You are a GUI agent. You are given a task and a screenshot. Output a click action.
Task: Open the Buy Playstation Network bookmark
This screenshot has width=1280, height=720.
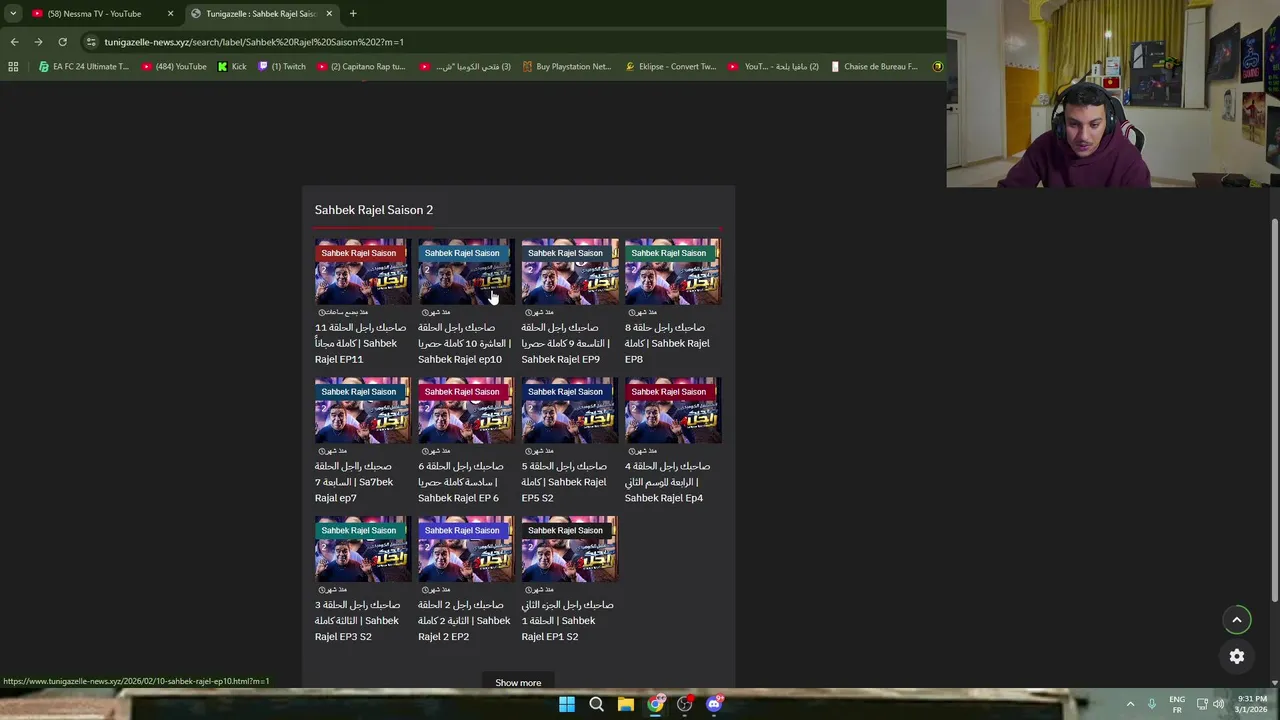566,67
